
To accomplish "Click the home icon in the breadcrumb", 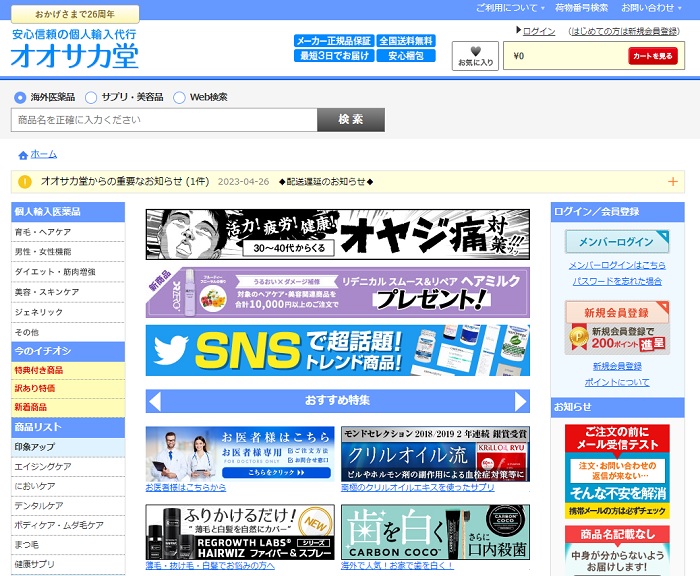I will [23, 155].
